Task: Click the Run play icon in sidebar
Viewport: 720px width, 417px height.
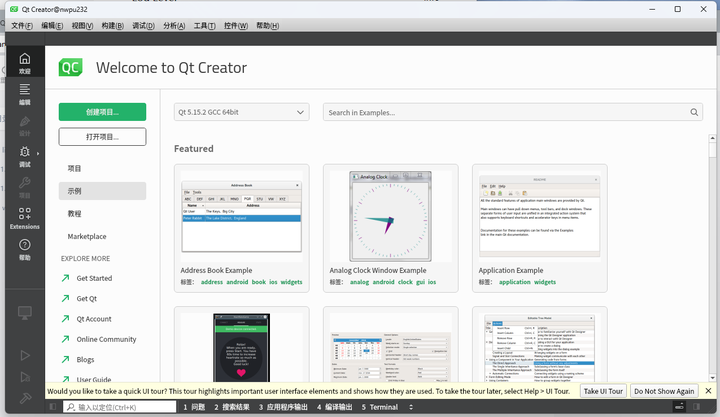Action: click(x=25, y=355)
